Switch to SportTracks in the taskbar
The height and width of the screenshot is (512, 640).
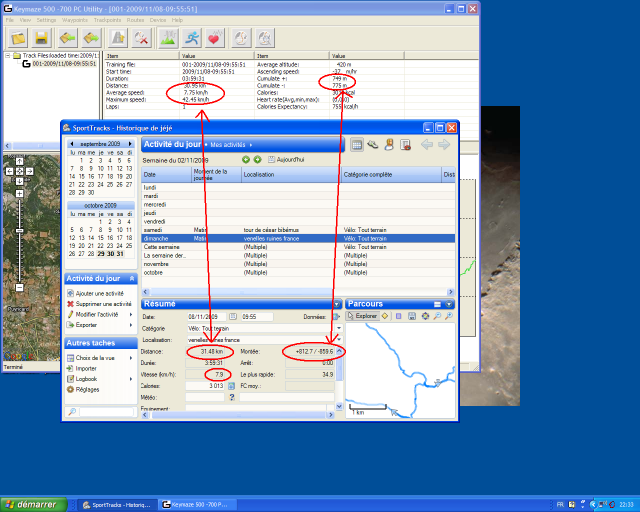117,505
